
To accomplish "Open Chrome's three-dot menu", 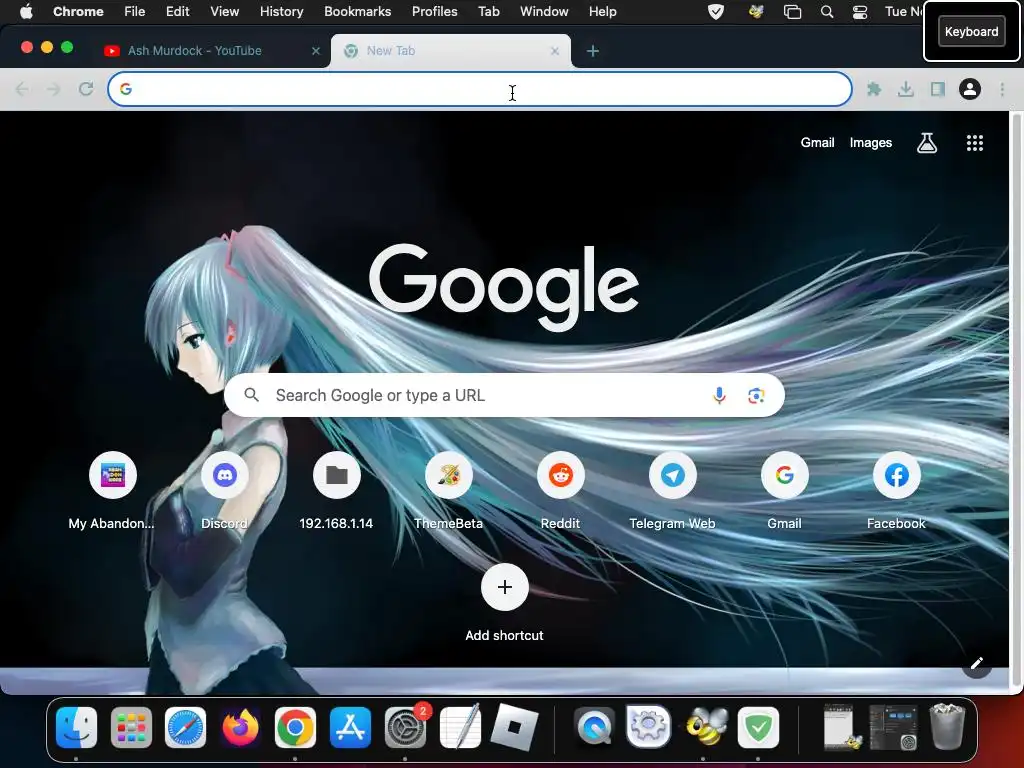I will (1002, 89).
